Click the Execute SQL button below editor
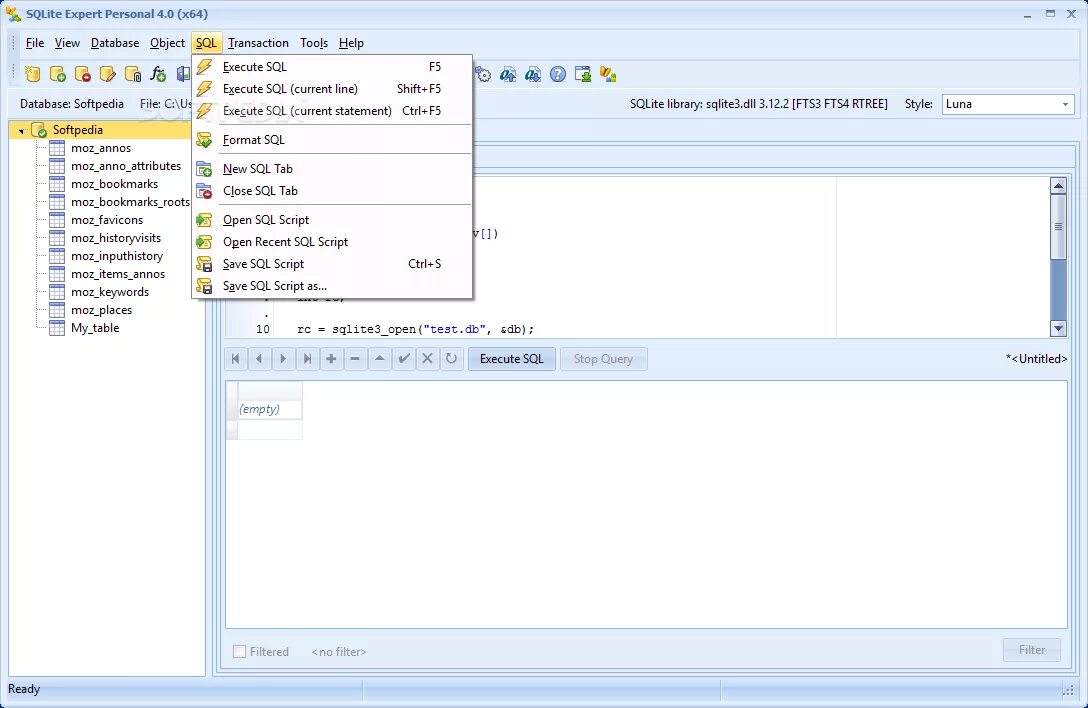 click(511, 359)
